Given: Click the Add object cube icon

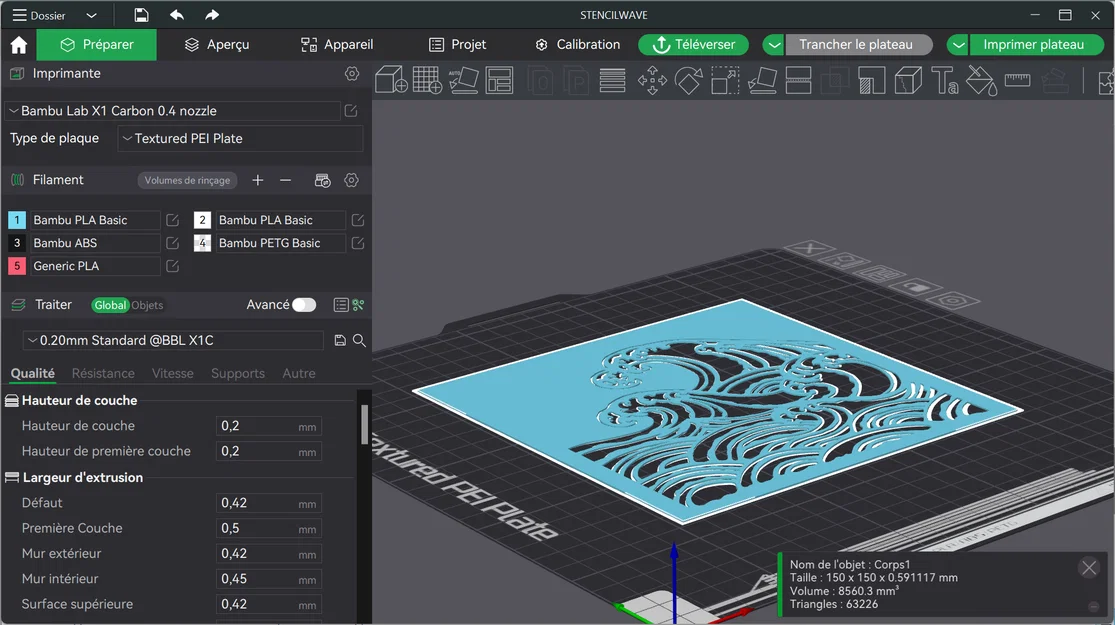Looking at the screenshot, I should (x=390, y=80).
